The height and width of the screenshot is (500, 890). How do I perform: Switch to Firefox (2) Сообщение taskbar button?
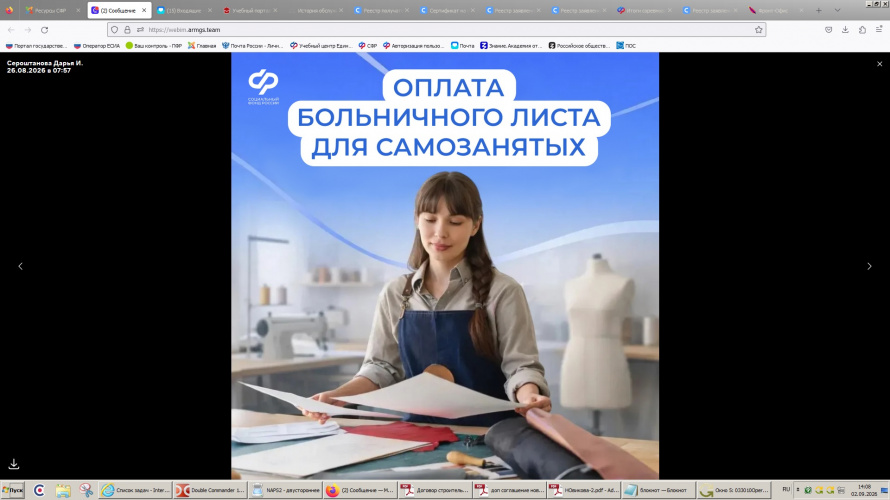(x=360, y=490)
